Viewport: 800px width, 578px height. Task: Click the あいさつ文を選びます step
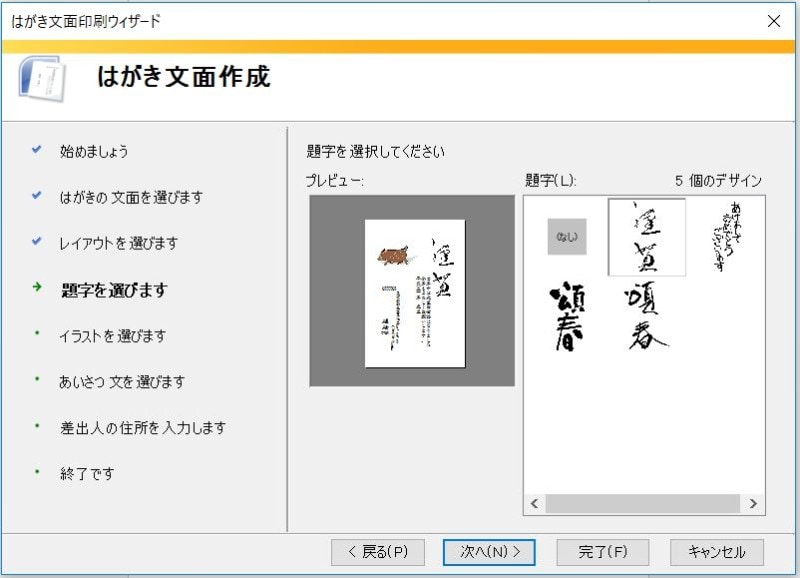[122, 382]
